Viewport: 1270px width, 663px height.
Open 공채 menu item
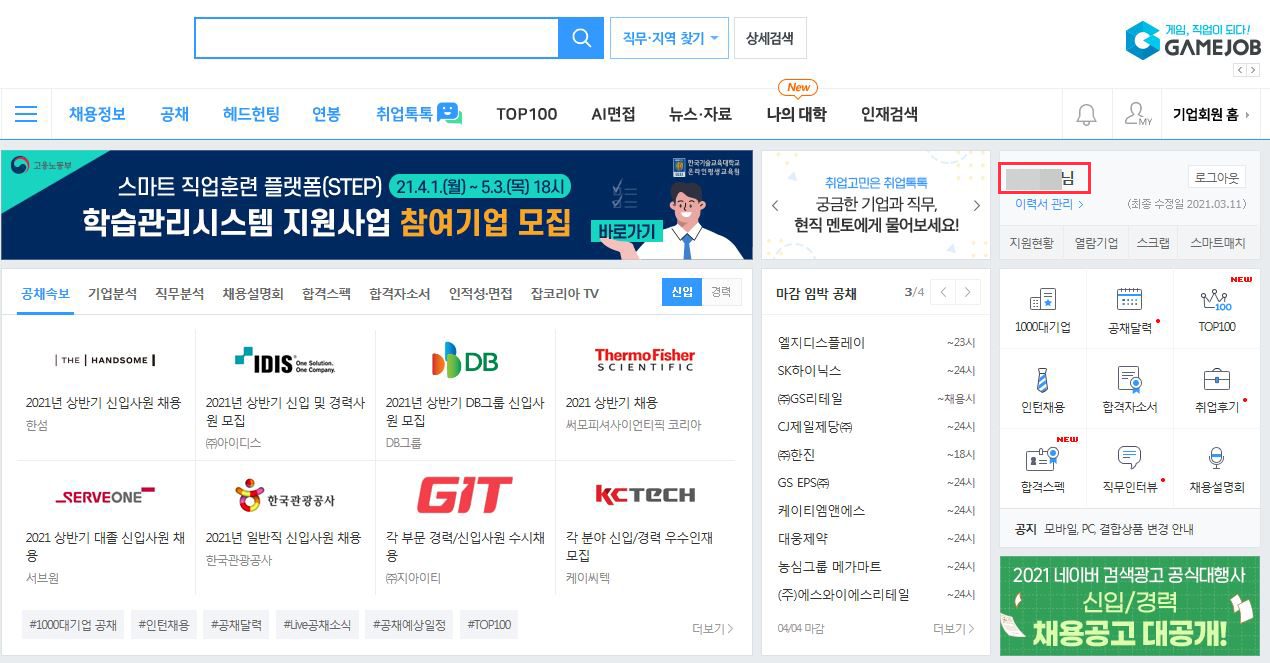174,114
